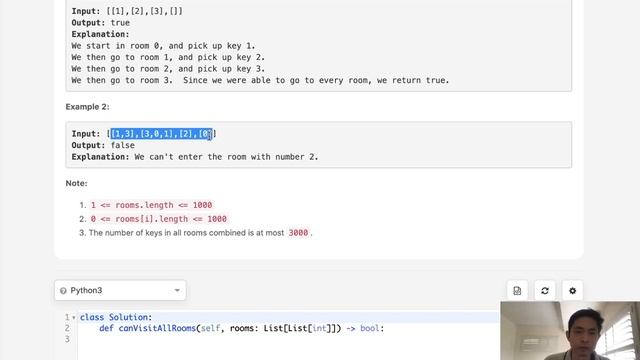The width and height of the screenshot is (640, 360).
Task: Click line number 2 in the gutter
Action: point(67,328)
